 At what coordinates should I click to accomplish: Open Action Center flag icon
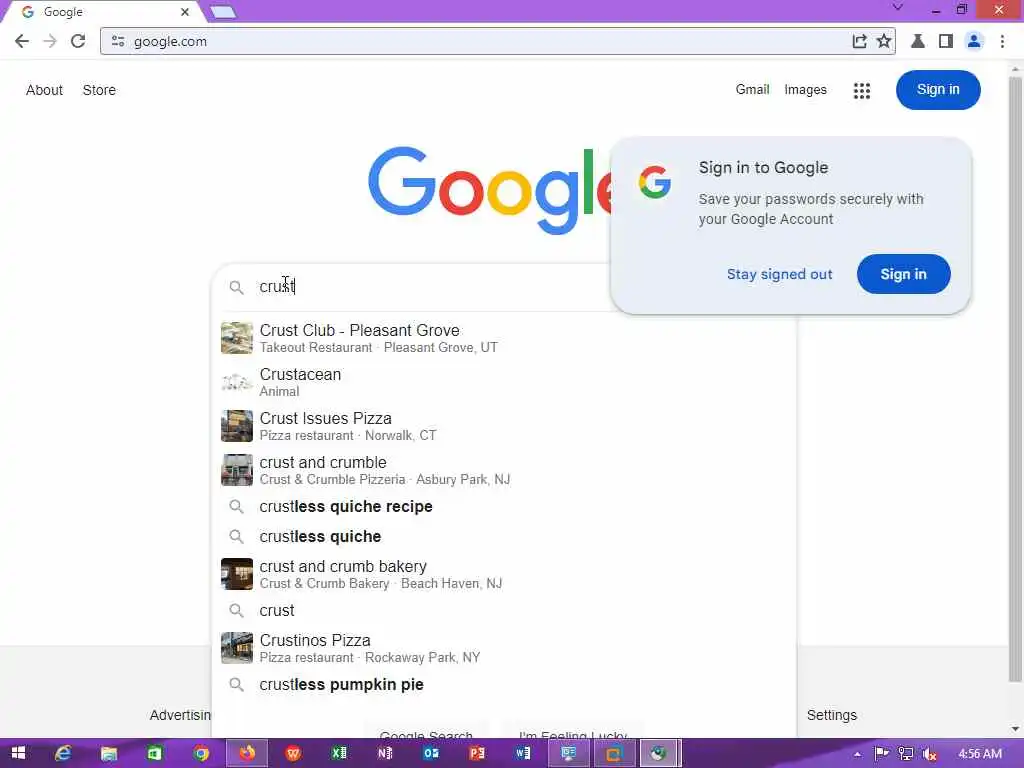[881, 754]
